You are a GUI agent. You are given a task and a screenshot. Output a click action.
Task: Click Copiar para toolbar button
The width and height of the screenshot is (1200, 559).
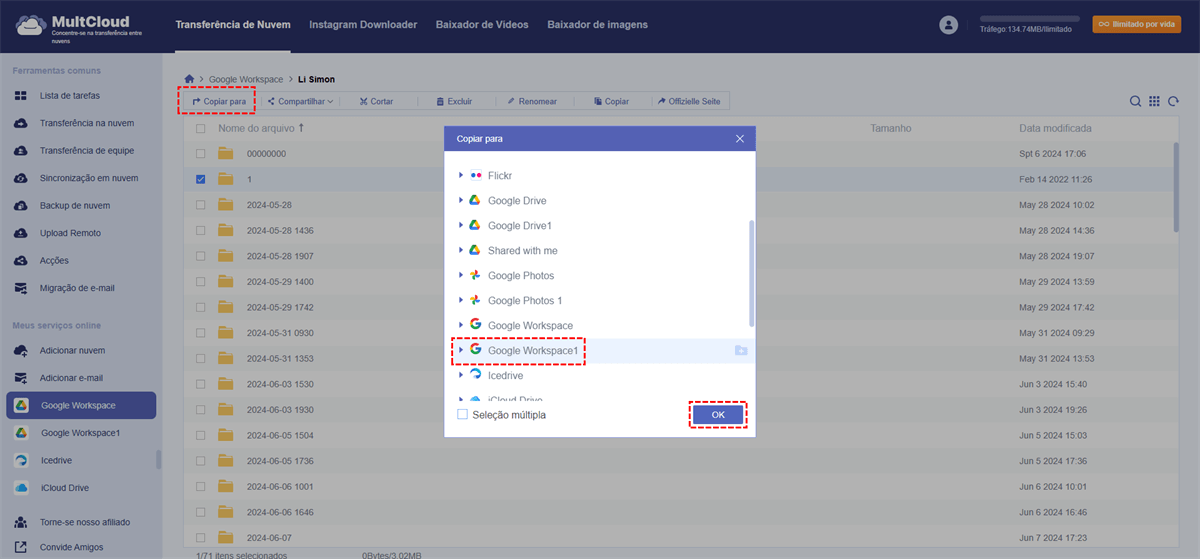[218, 101]
